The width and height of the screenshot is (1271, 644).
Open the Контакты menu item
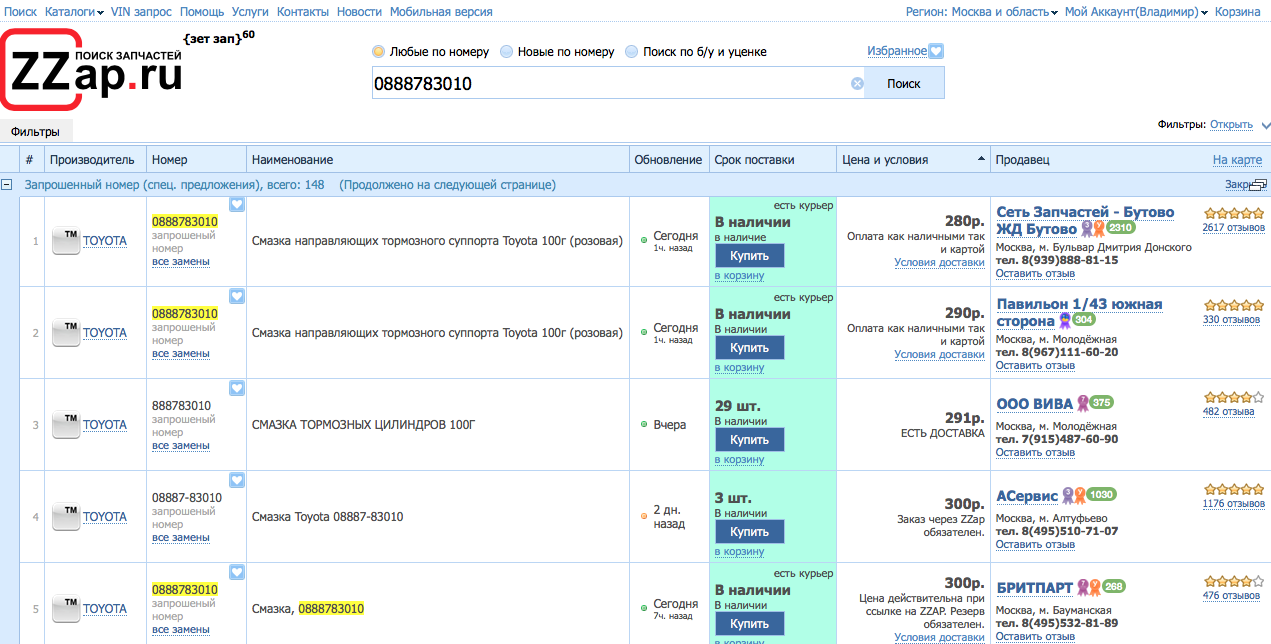(x=303, y=12)
